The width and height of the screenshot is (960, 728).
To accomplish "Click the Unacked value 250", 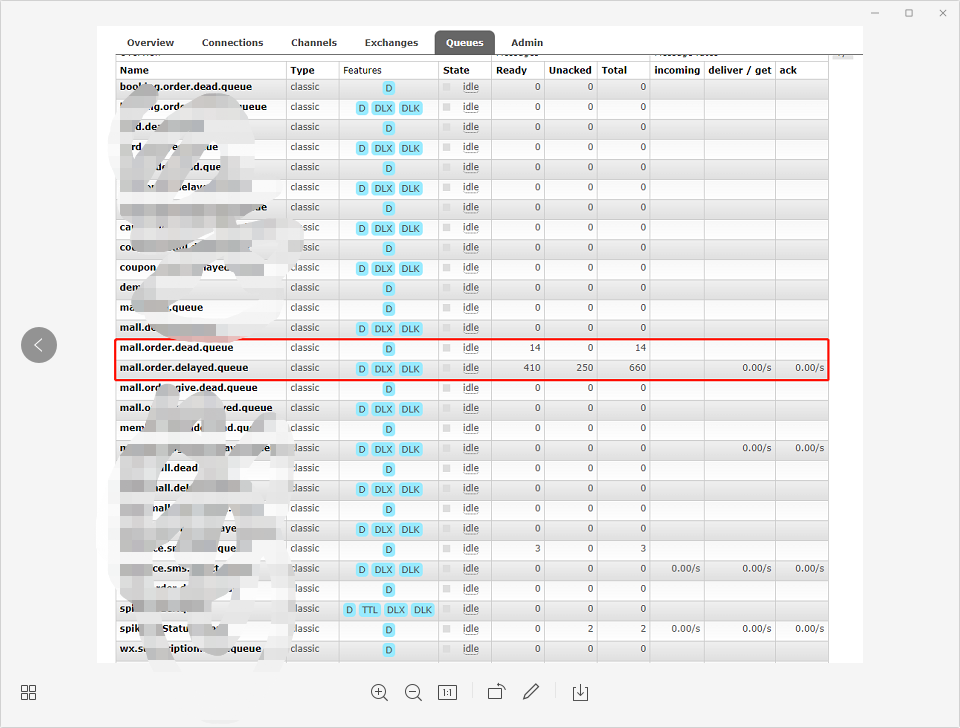I will (585, 368).
